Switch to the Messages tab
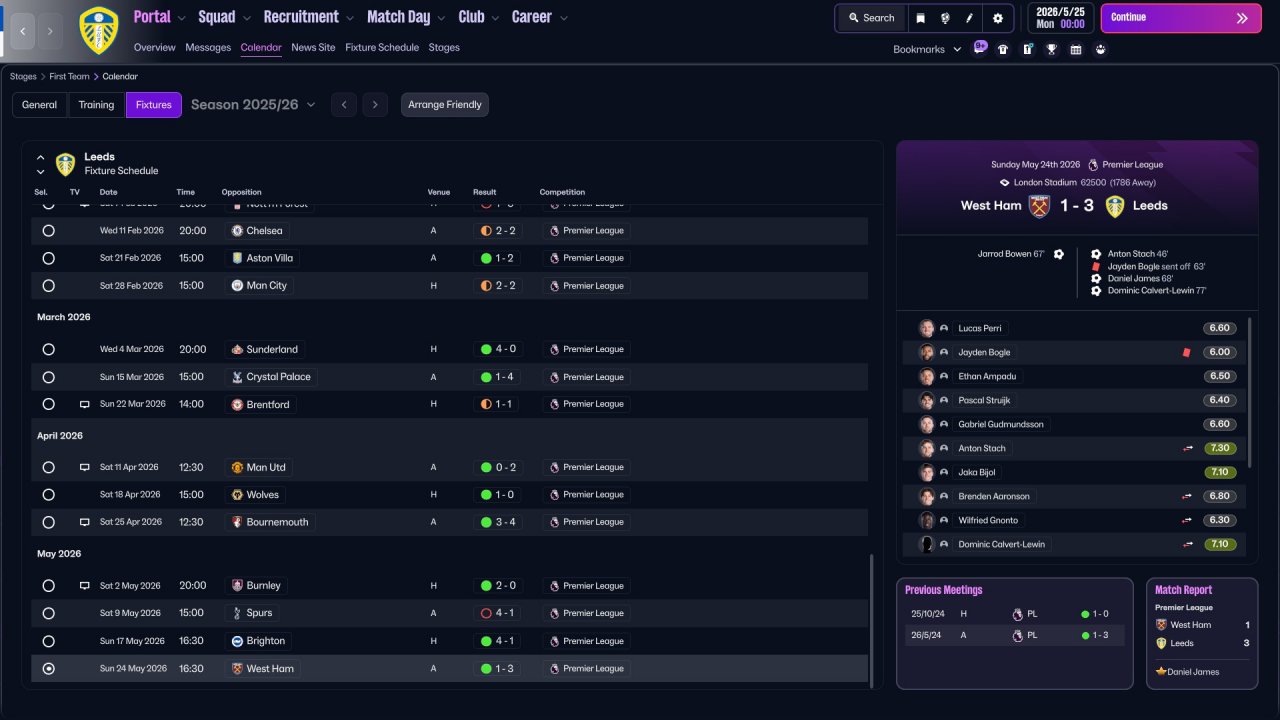This screenshot has width=1280, height=720. pos(208,48)
